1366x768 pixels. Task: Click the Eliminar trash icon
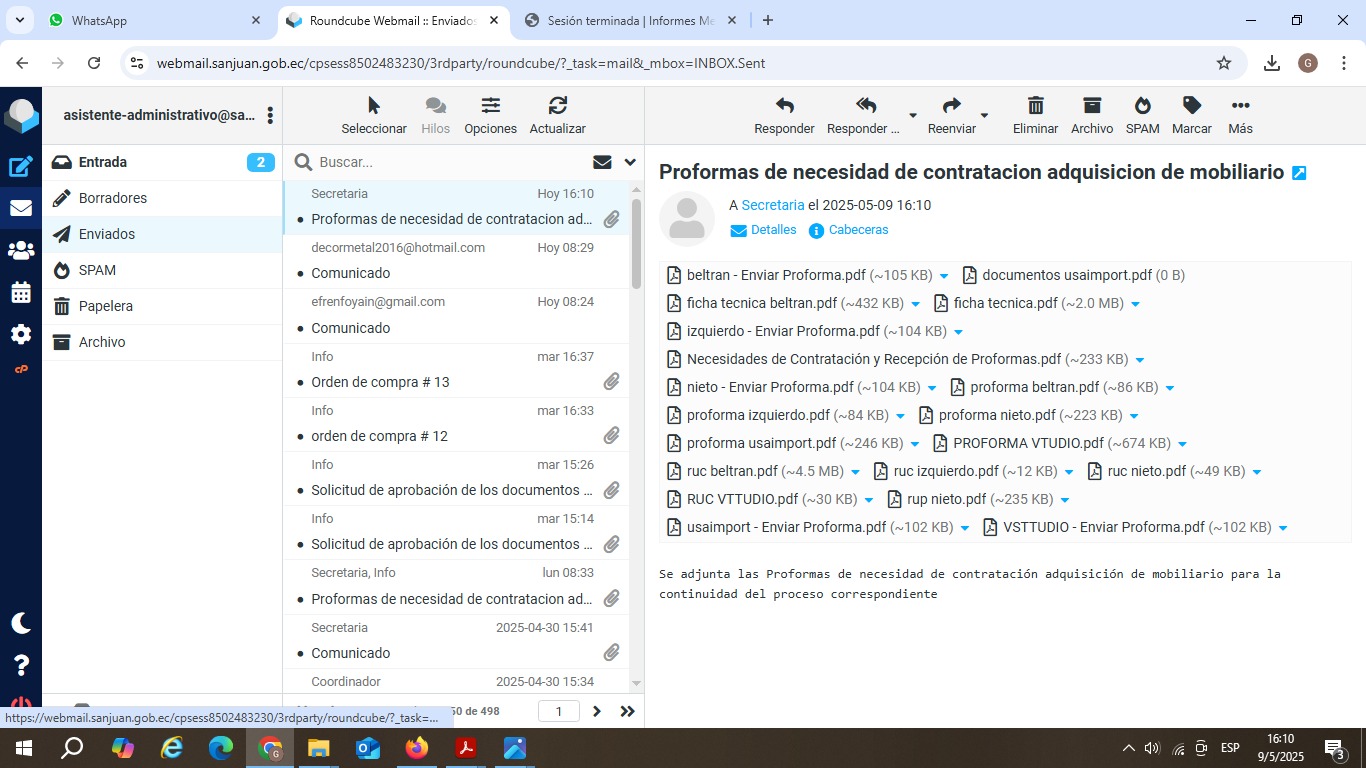(1035, 106)
